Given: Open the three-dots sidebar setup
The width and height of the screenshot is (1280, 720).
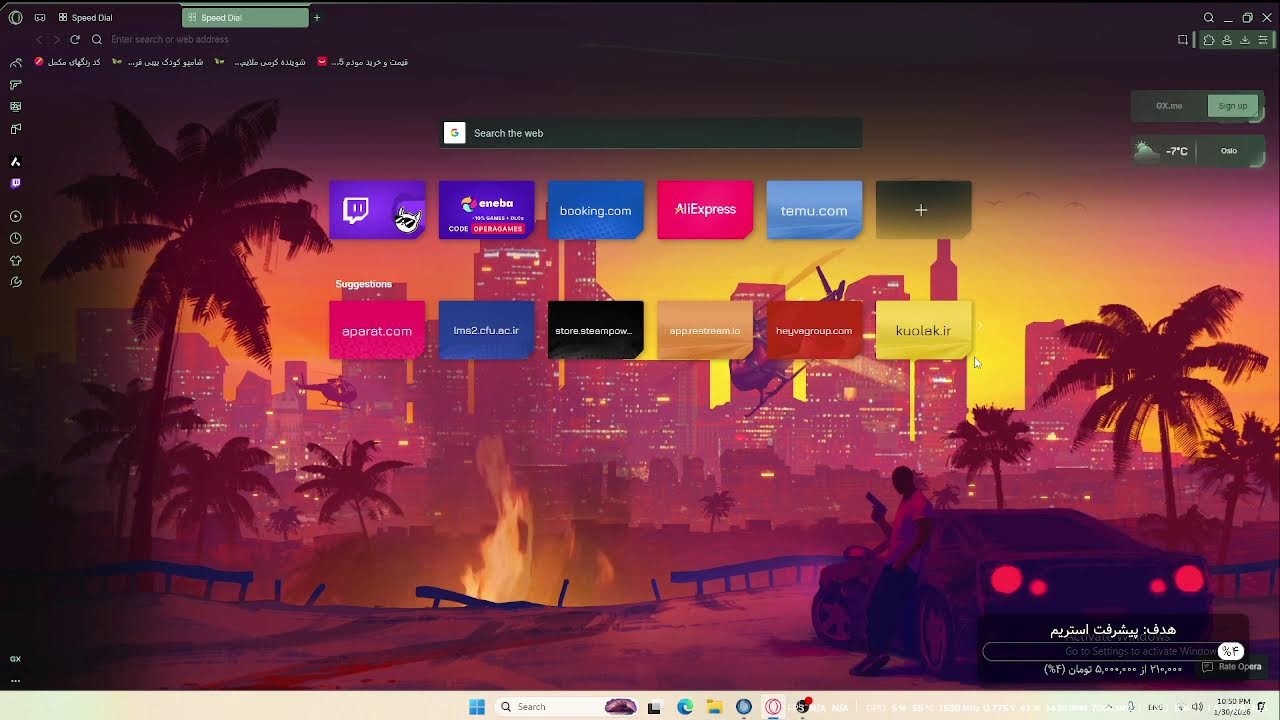Looking at the screenshot, I should click(15, 681).
